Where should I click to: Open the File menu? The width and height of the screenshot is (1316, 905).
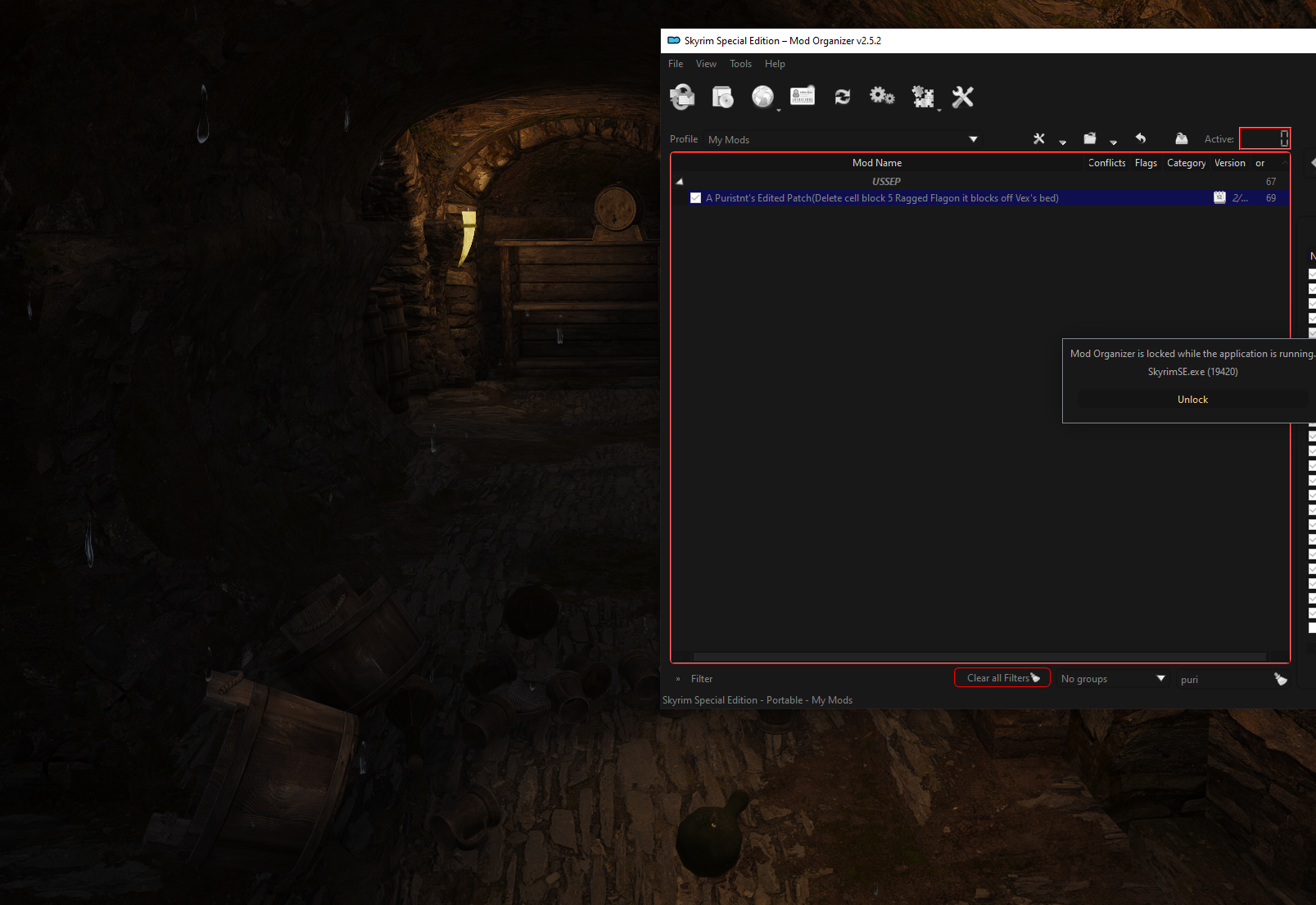676,64
